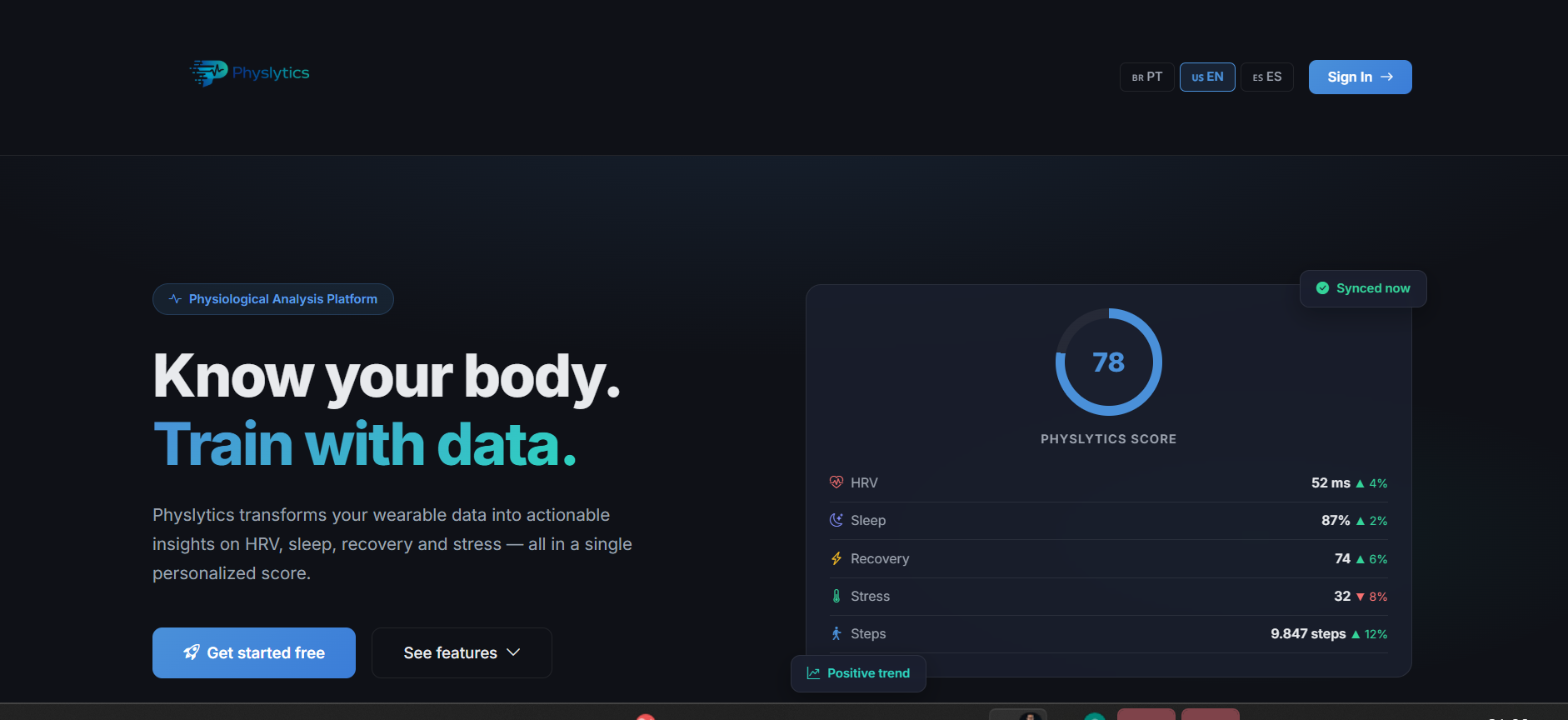Click the rocket icon on Get started

(x=192, y=652)
